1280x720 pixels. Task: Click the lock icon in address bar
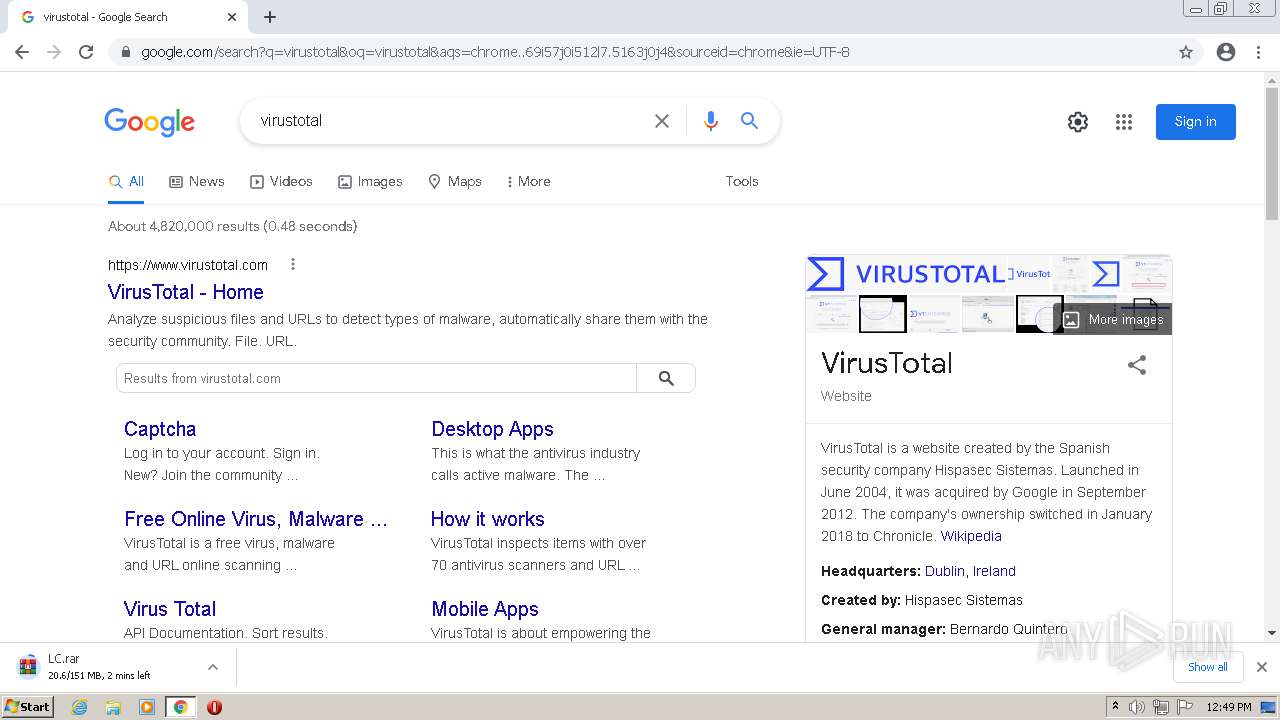125,52
